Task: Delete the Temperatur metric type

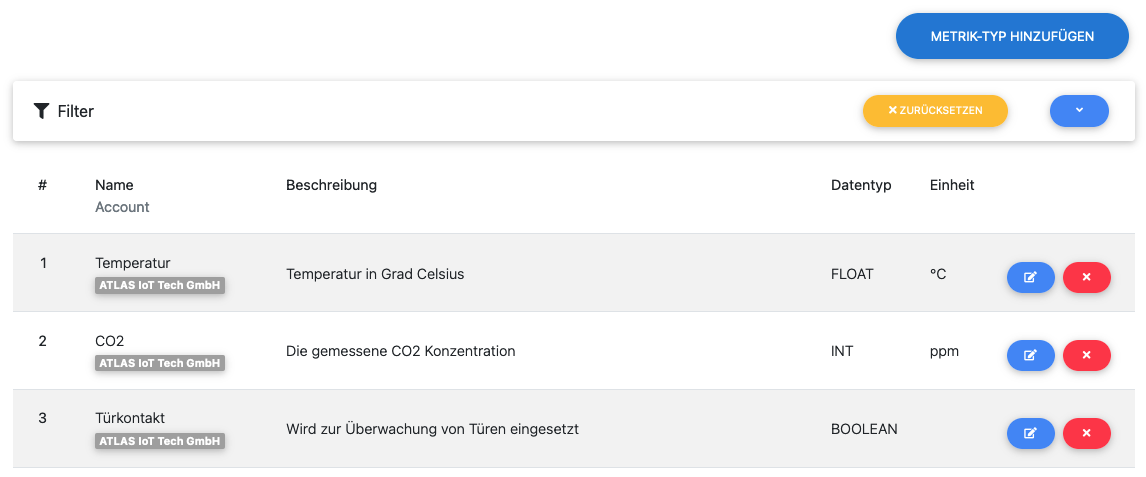Action: pos(1086,277)
